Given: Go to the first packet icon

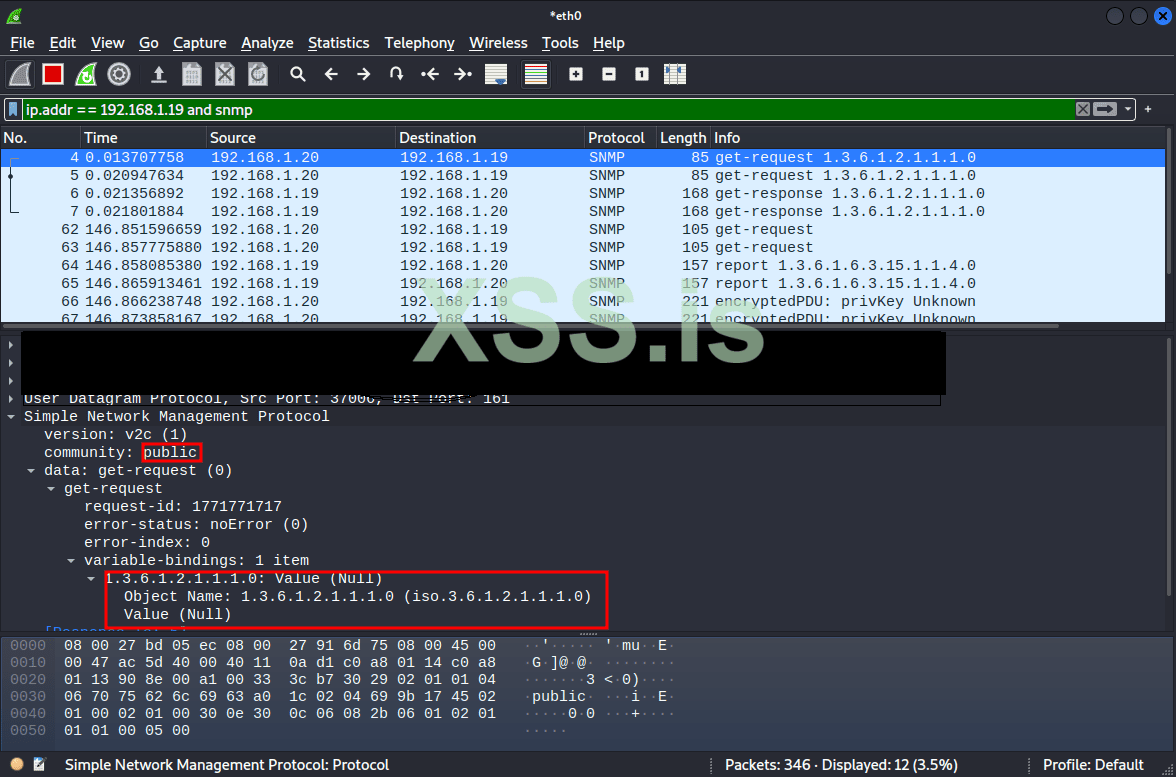Looking at the screenshot, I should pos(430,74).
